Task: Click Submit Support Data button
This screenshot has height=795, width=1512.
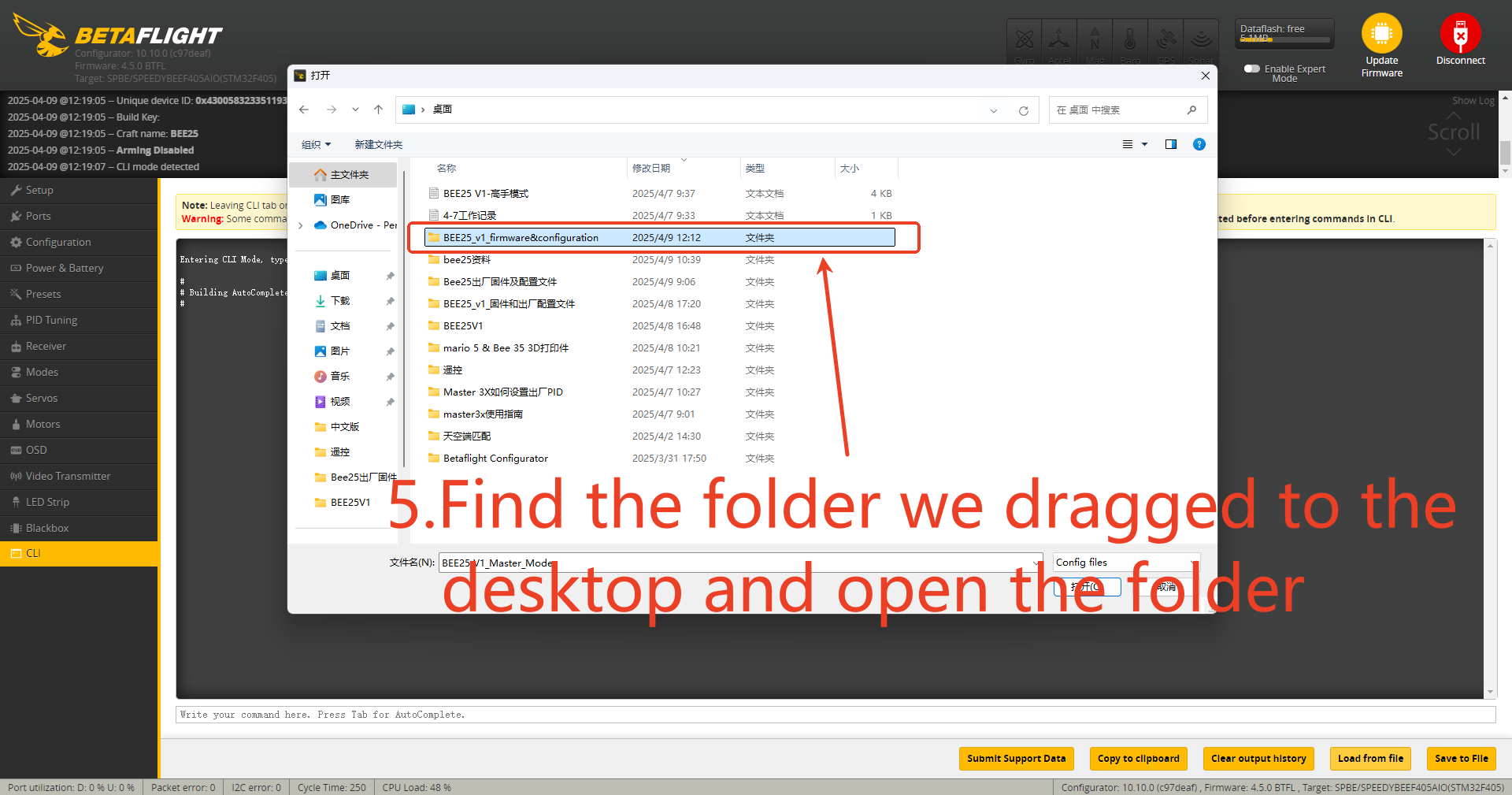Action: [x=1016, y=759]
